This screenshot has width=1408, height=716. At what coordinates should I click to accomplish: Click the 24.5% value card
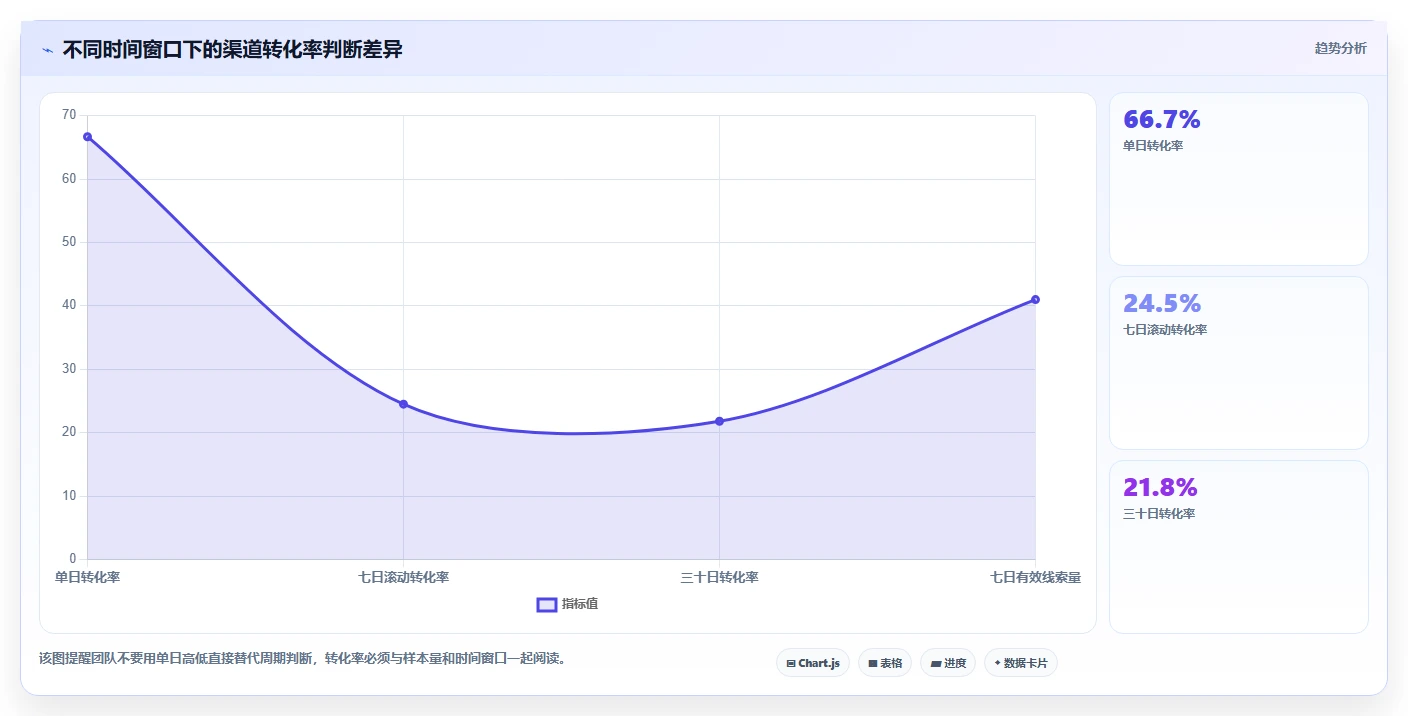[x=1238, y=363]
